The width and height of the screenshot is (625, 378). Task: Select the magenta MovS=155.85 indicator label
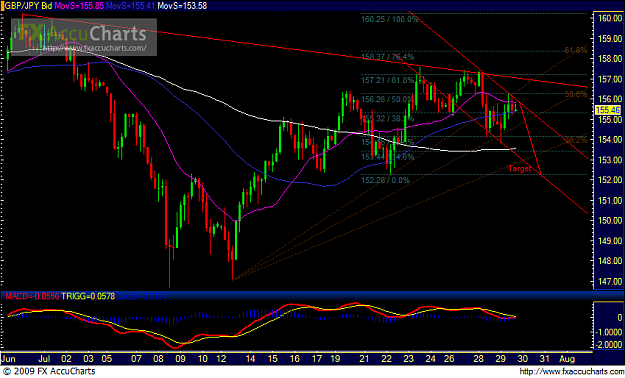point(79,6)
